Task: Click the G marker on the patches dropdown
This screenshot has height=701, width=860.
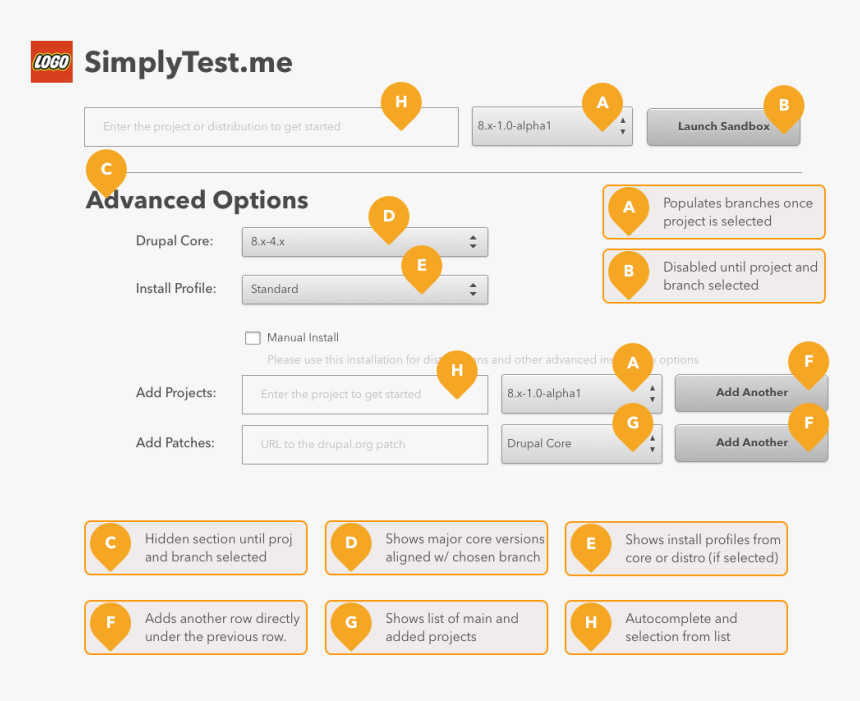Action: coord(632,423)
